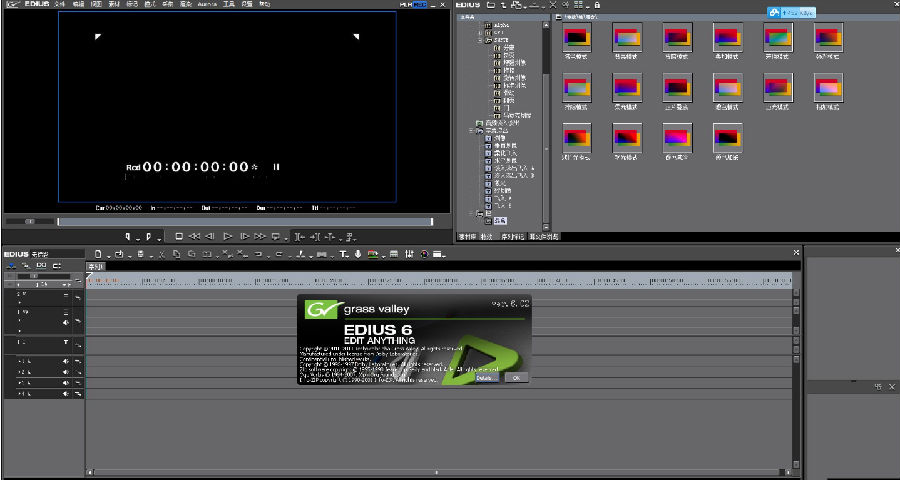Click the delete X icon in effects toolbar

point(552,5)
